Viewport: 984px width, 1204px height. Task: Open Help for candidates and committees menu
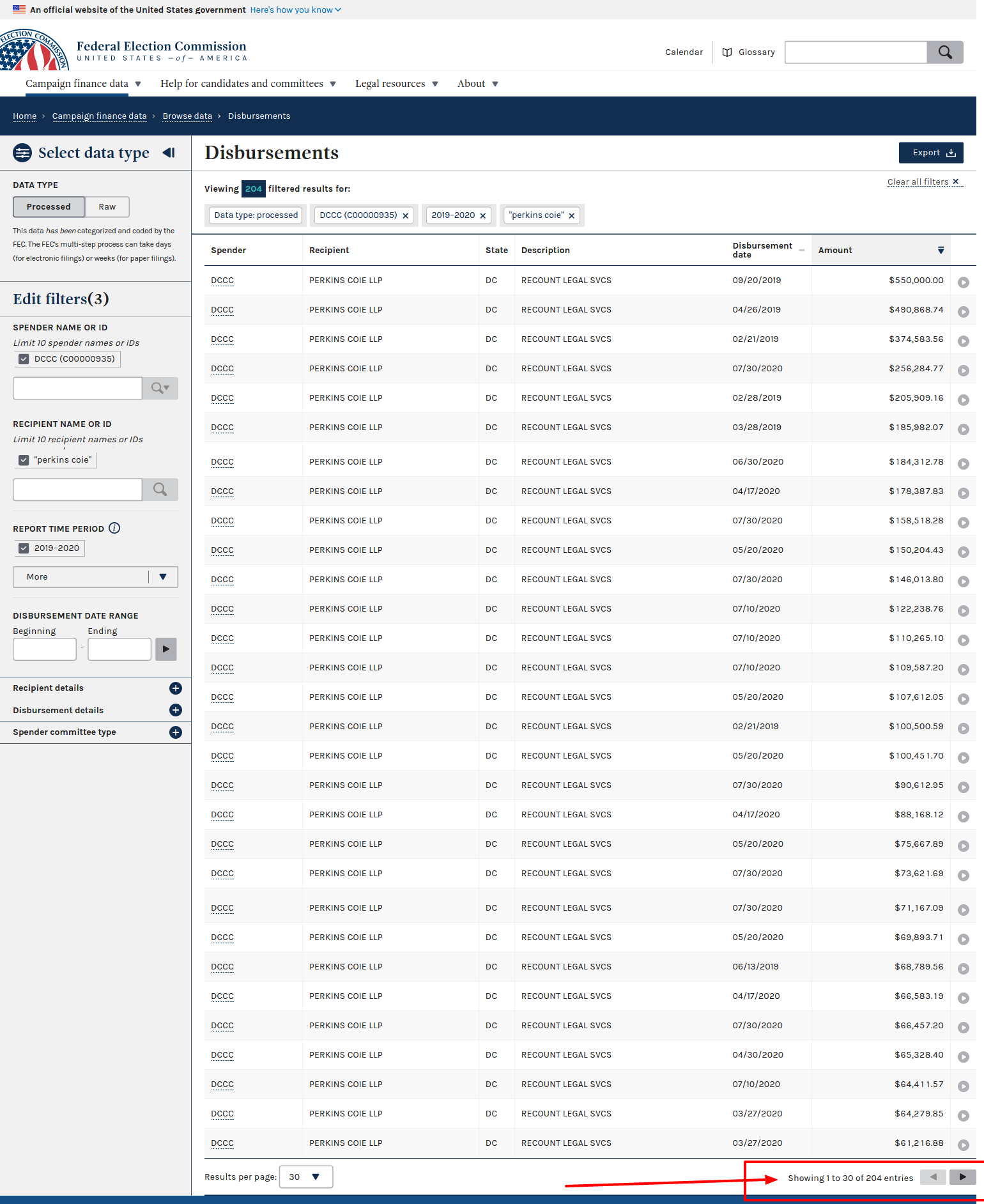[x=248, y=84]
